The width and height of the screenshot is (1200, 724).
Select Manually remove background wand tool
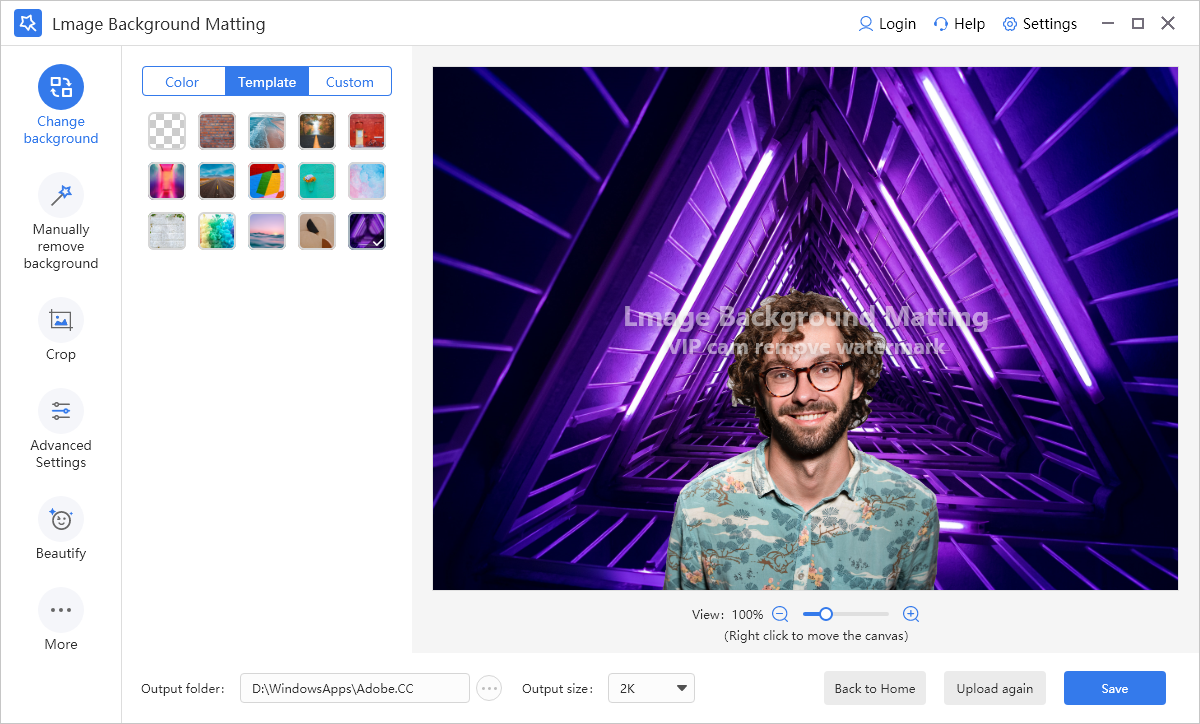pyautogui.click(x=61, y=195)
